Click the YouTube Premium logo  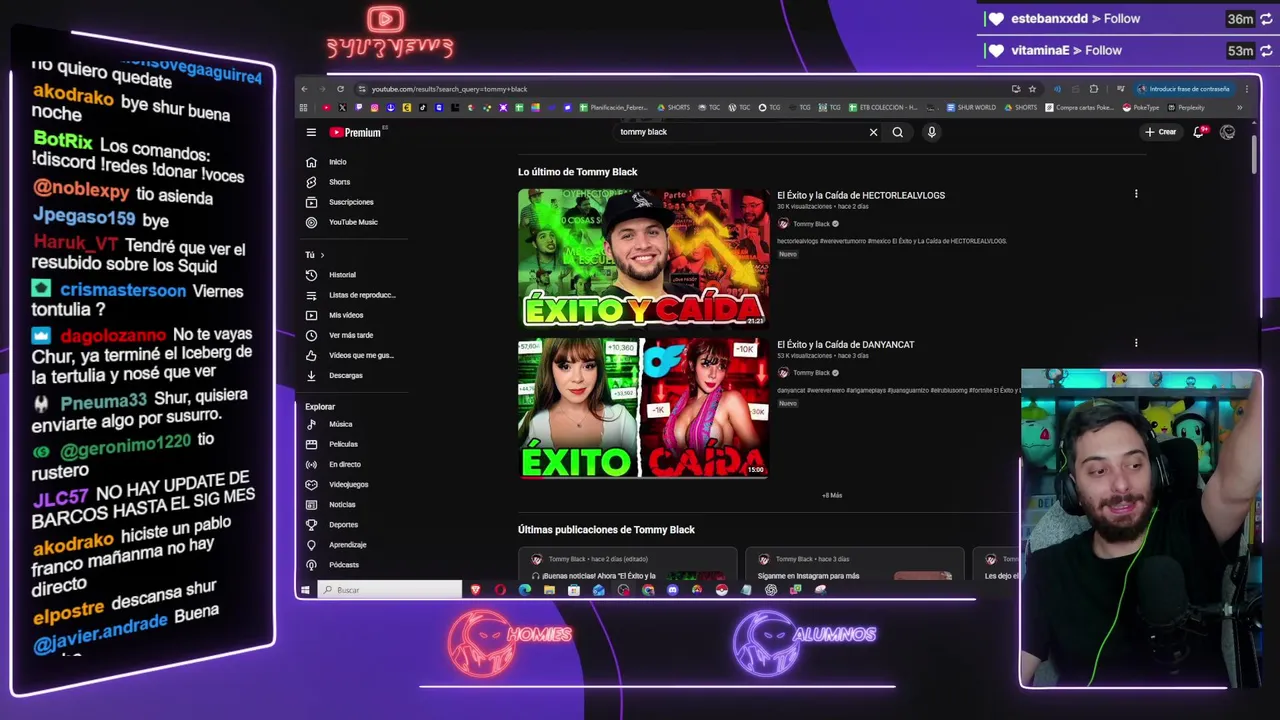[356, 132]
